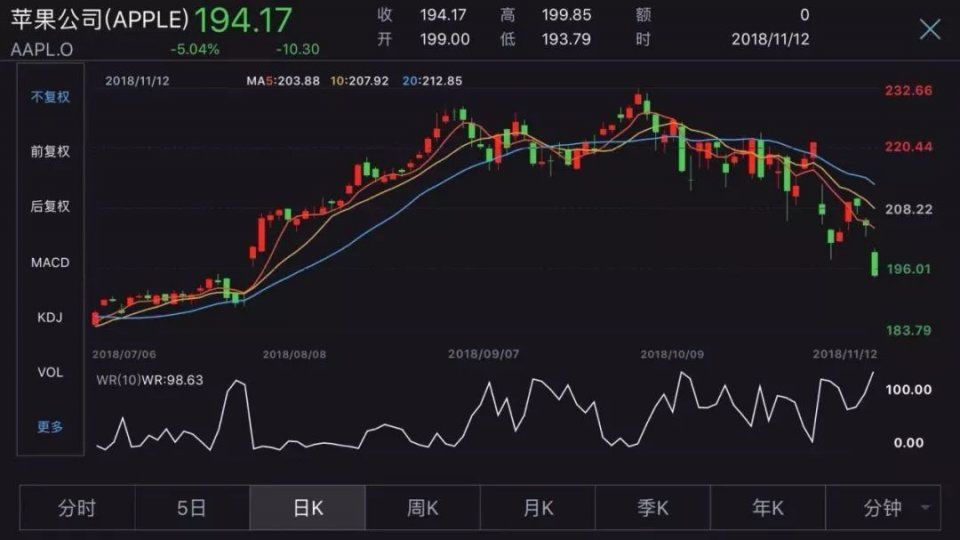Switch to the 季K quarterly candlestick tab

click(653, 508)
